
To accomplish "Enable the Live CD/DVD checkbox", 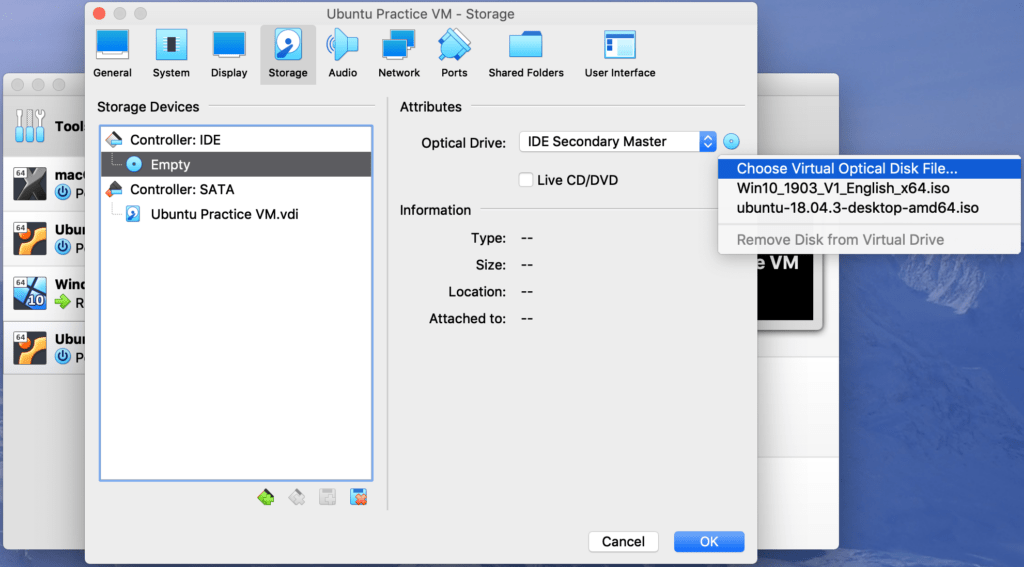I will coord(526,180).
